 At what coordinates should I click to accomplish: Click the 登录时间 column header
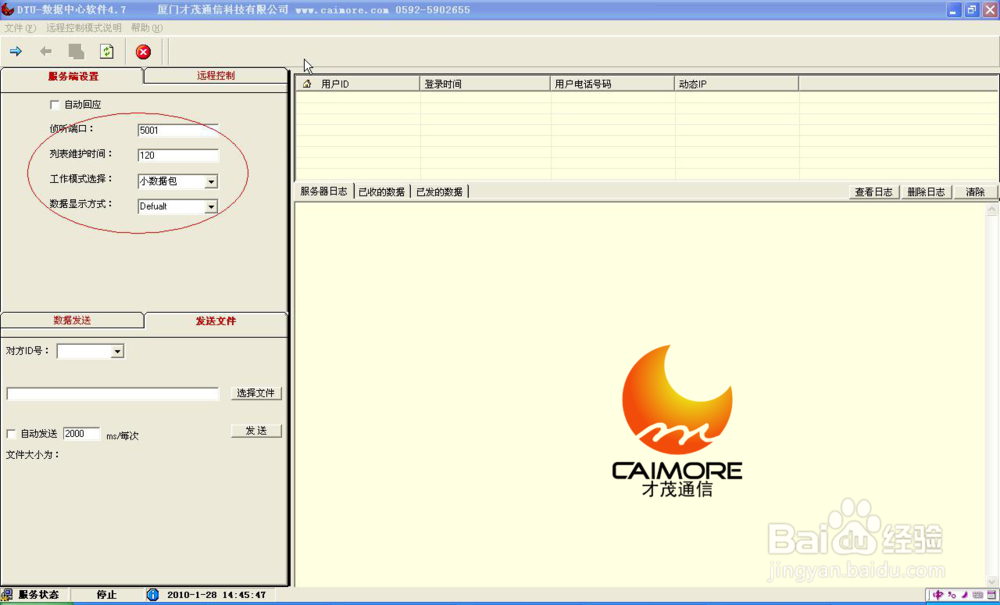click(x=485, y=84)
